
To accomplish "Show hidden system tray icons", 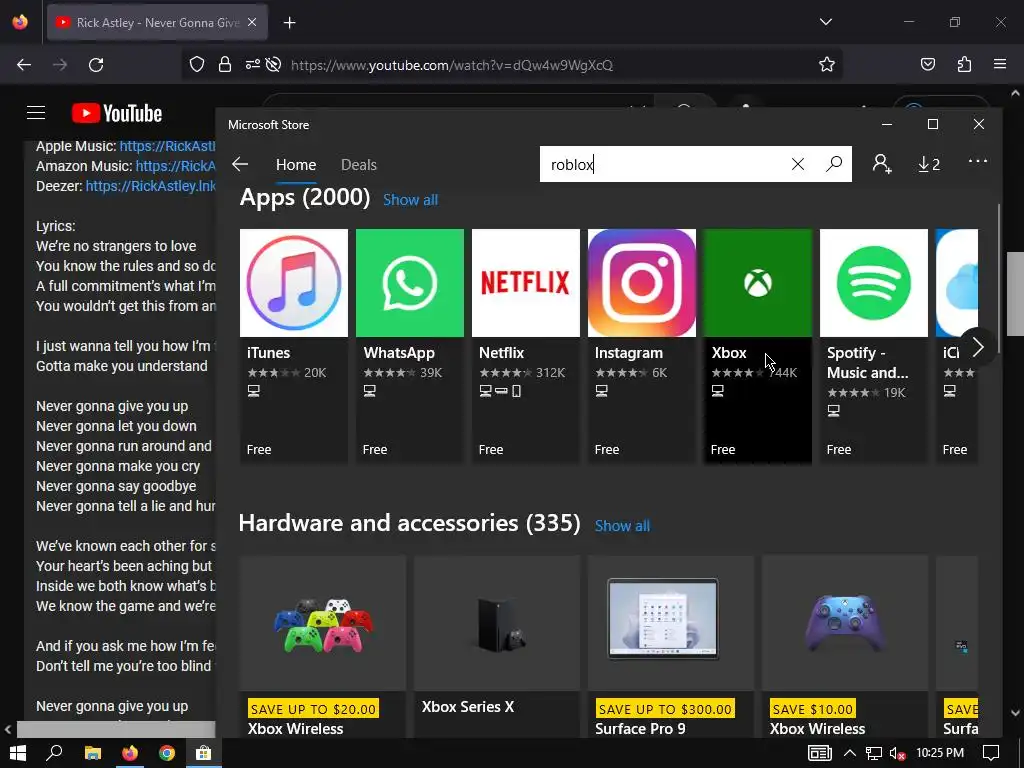I will pos(850,753).
